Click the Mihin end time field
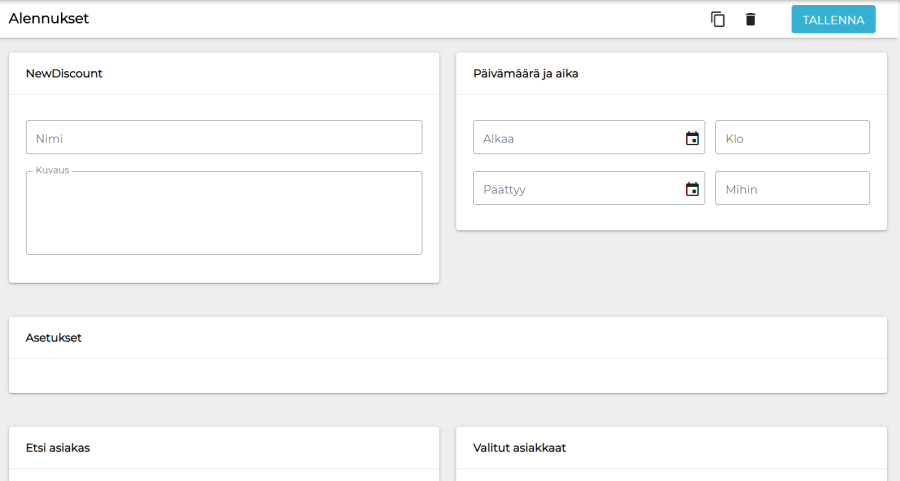 792,188
